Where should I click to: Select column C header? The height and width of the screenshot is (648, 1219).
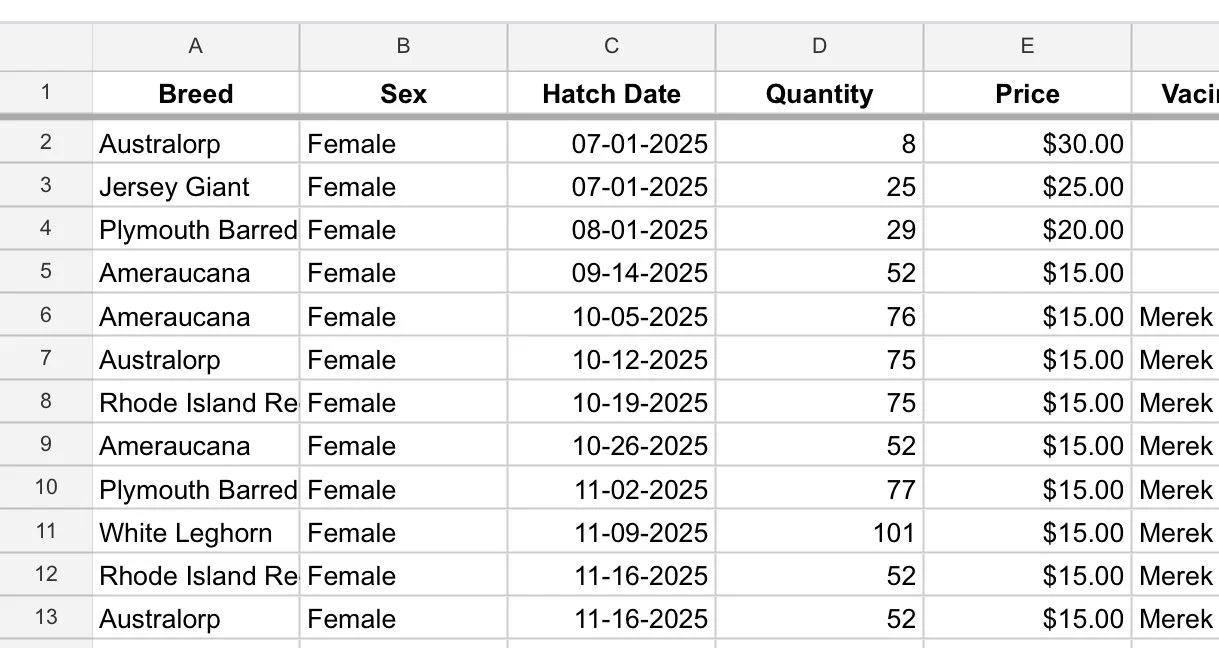611,46
